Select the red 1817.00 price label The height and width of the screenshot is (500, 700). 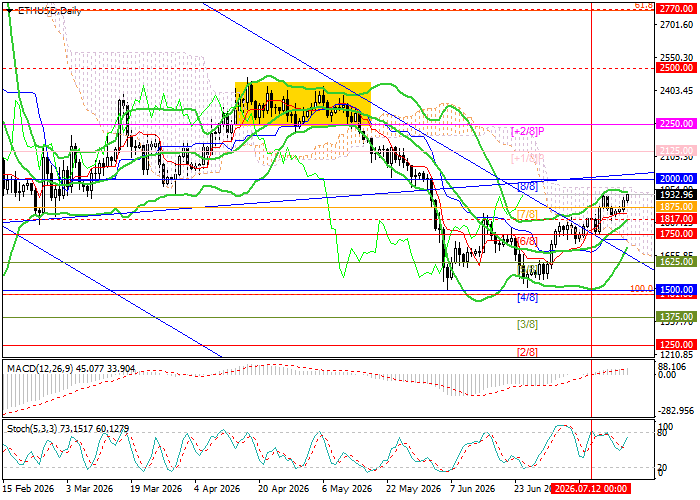[x=676, y=219]
